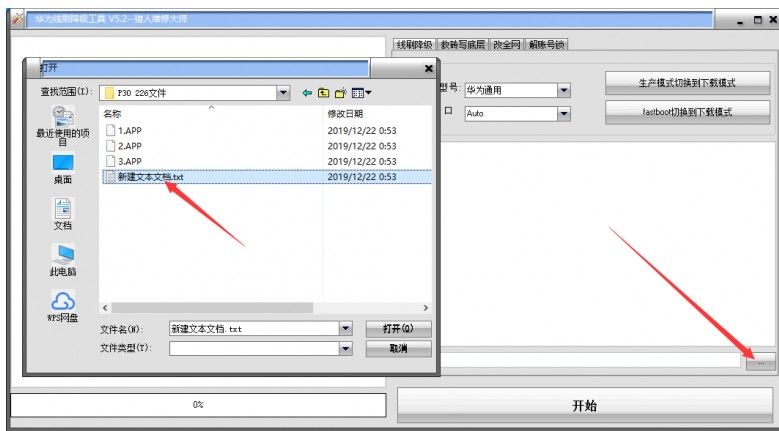Select file 1.APP

(130, 131)
